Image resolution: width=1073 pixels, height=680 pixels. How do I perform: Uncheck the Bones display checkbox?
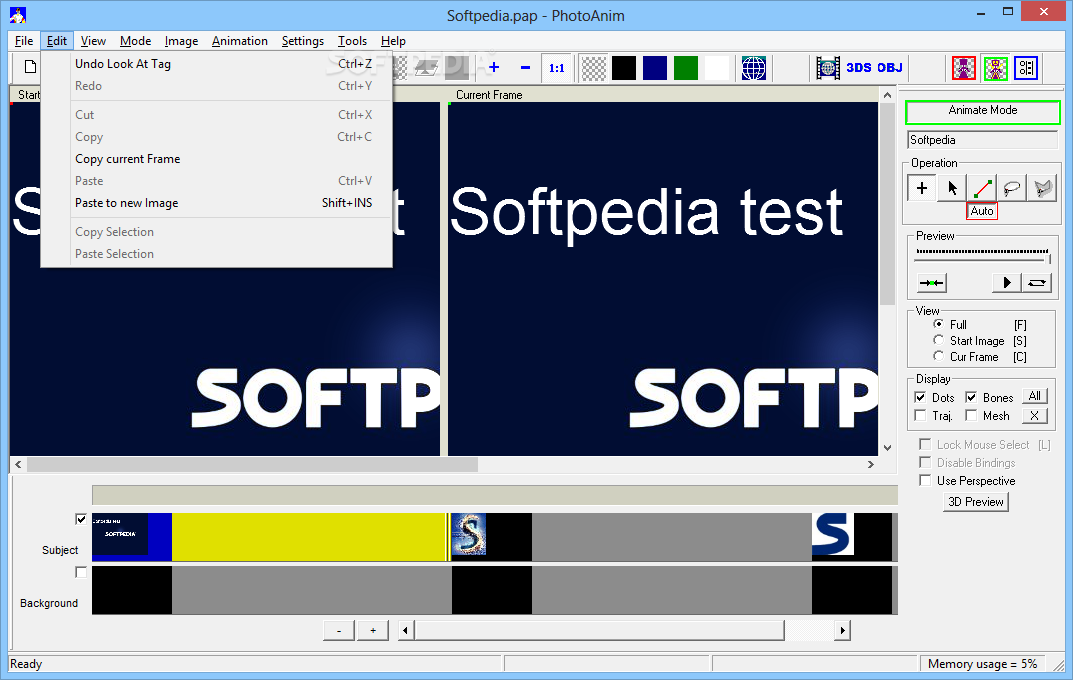(x=971, y=397)
